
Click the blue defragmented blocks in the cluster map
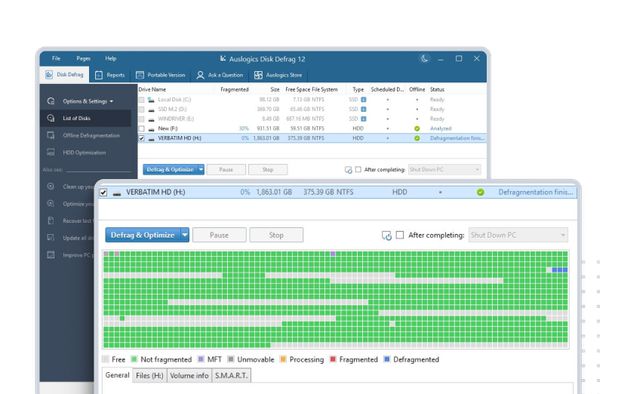(560, 270)
